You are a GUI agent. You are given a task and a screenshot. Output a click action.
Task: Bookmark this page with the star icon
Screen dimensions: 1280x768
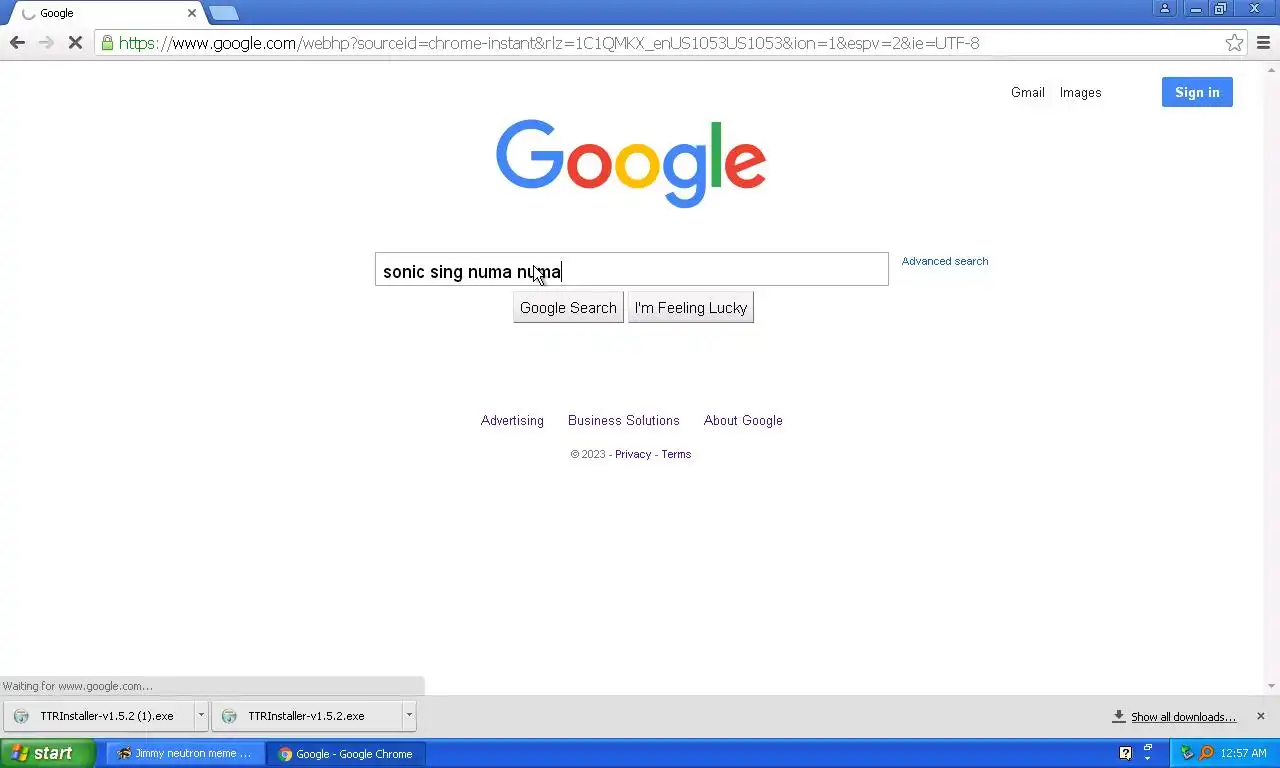(1235, 42)
